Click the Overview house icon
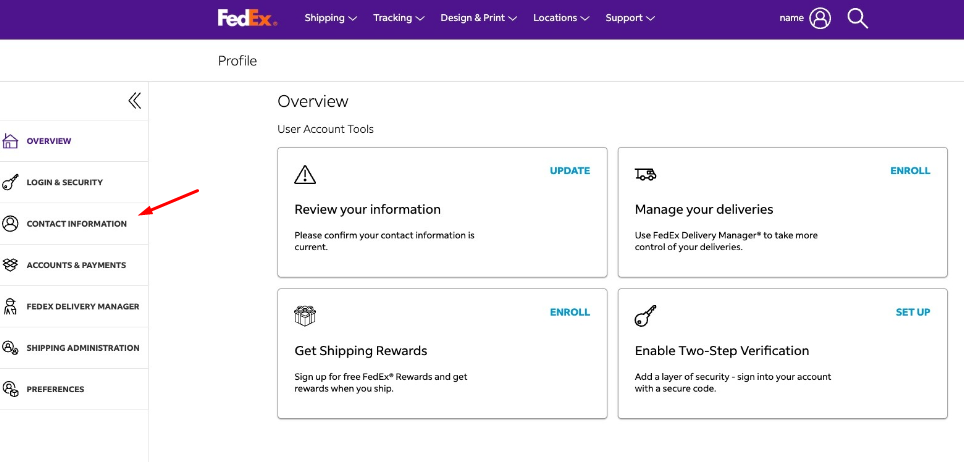The width and height of the screenshot is (964, 462). (x=11, y=141)
